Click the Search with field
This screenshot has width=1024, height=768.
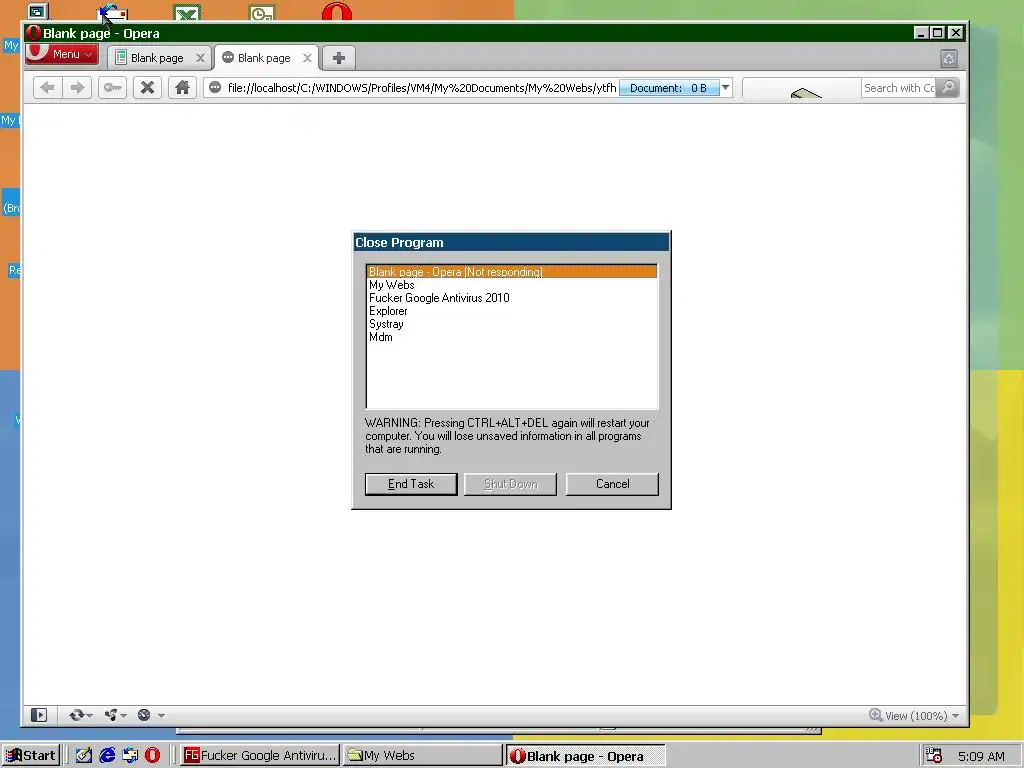pos(899,88)
